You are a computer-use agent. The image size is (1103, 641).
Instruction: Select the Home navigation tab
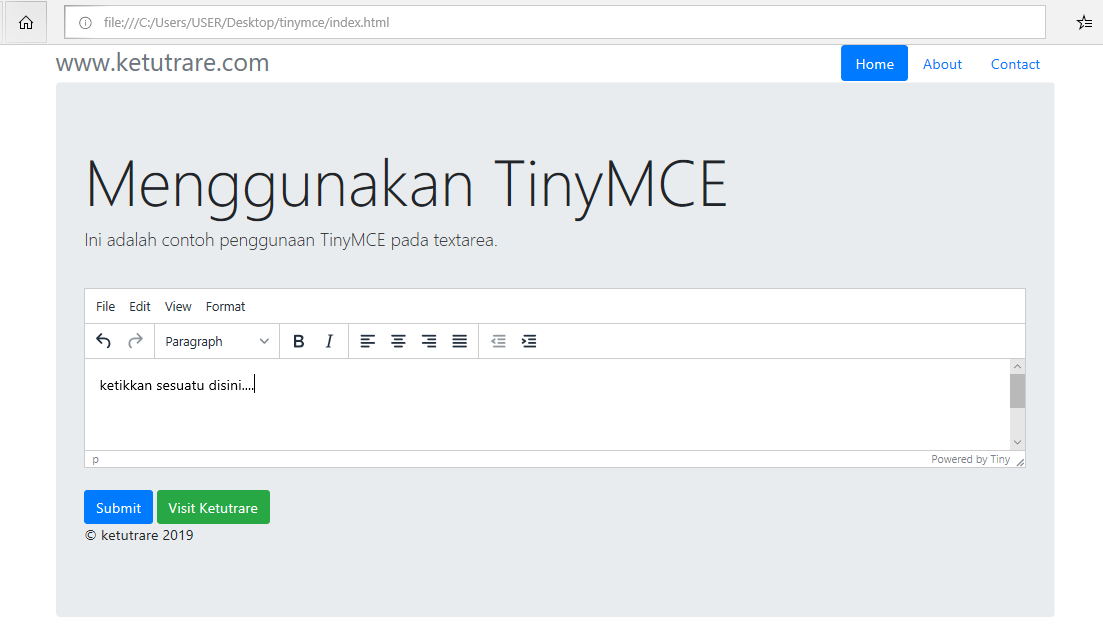(873, 63)
